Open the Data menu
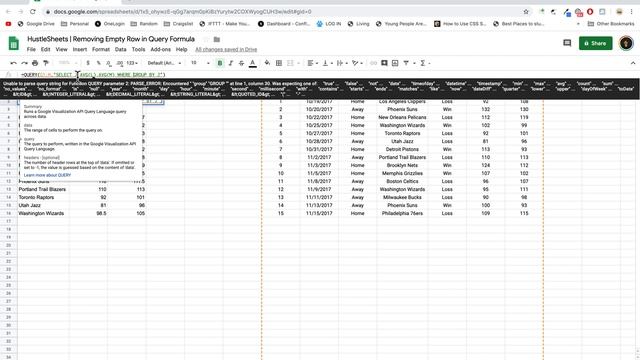The height and width of the screenshot is (360, 640). point(120,49)
